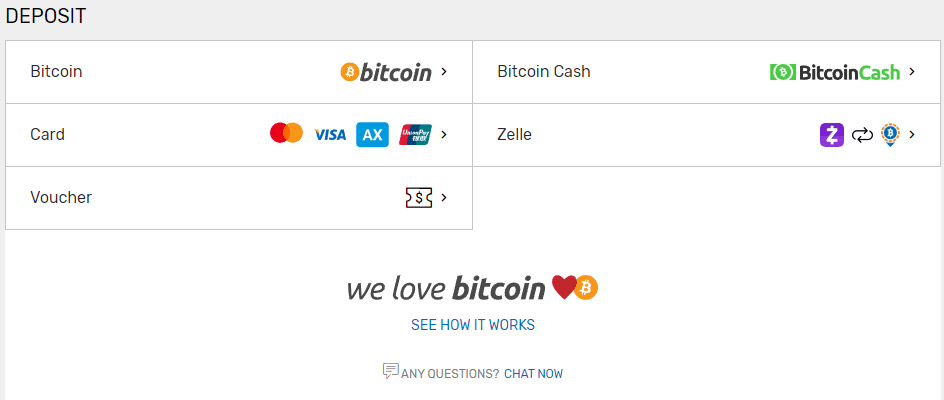944x400 pixels.
Task: Expand the Card row chevron
Action: 444,135
